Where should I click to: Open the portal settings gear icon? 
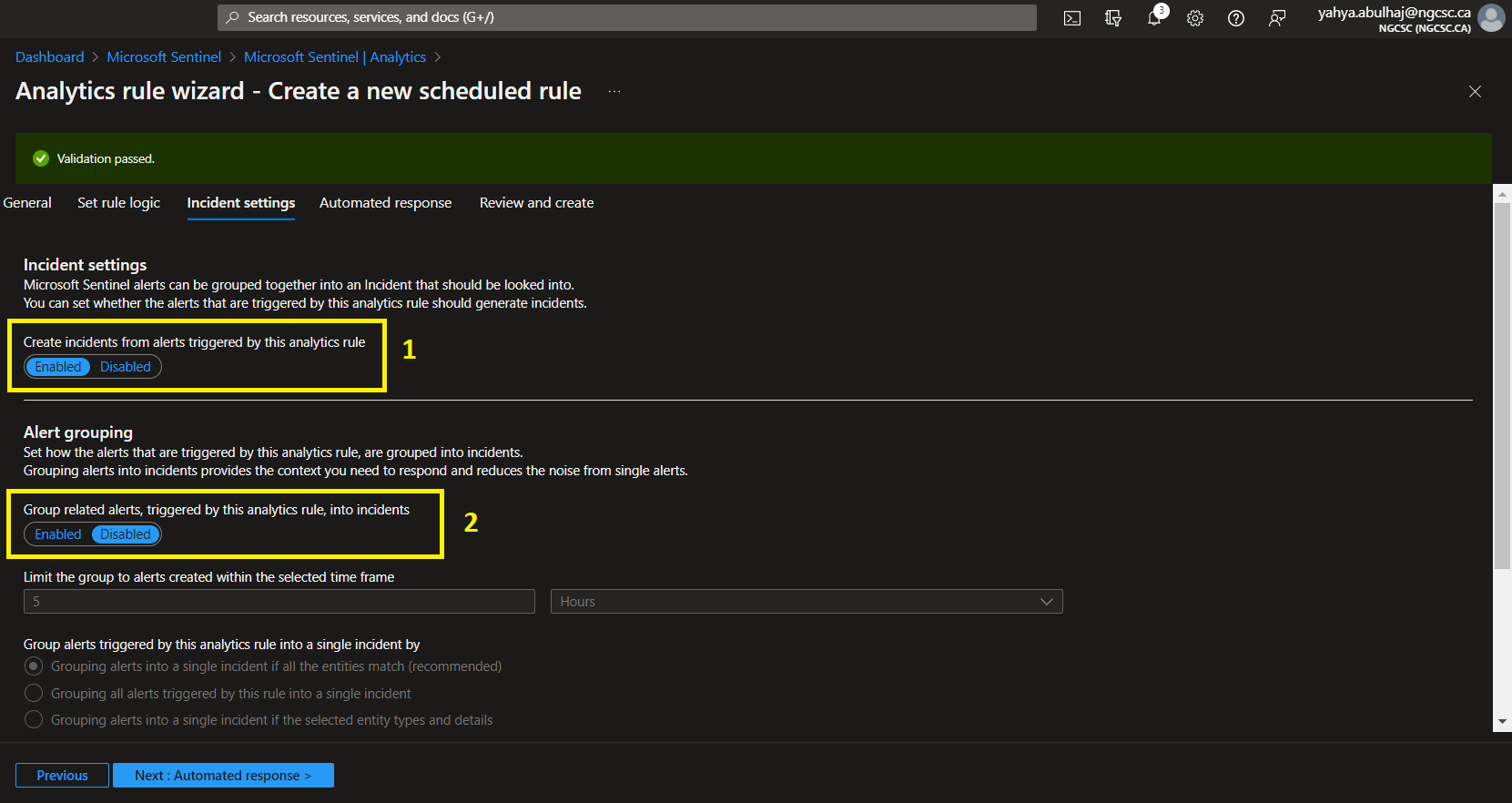click(1195, 18)
